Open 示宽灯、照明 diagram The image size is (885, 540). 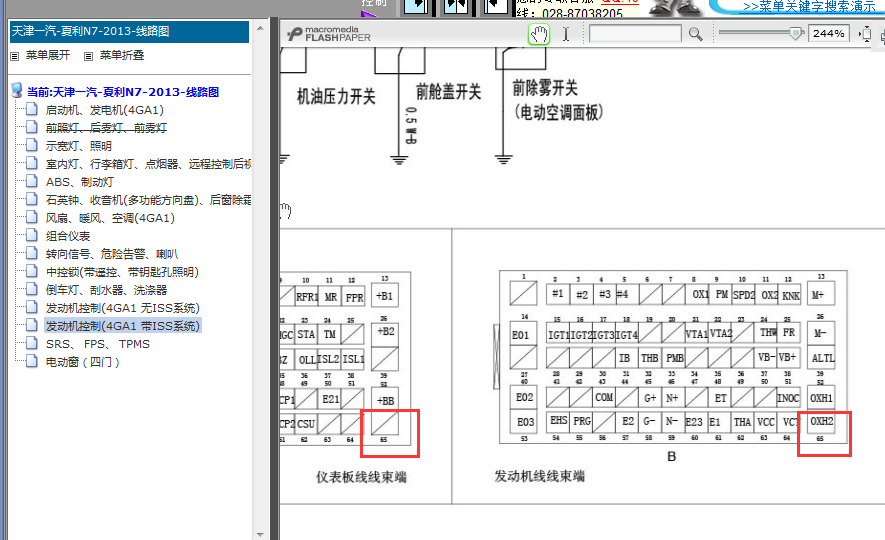click(x=78, y=146)
